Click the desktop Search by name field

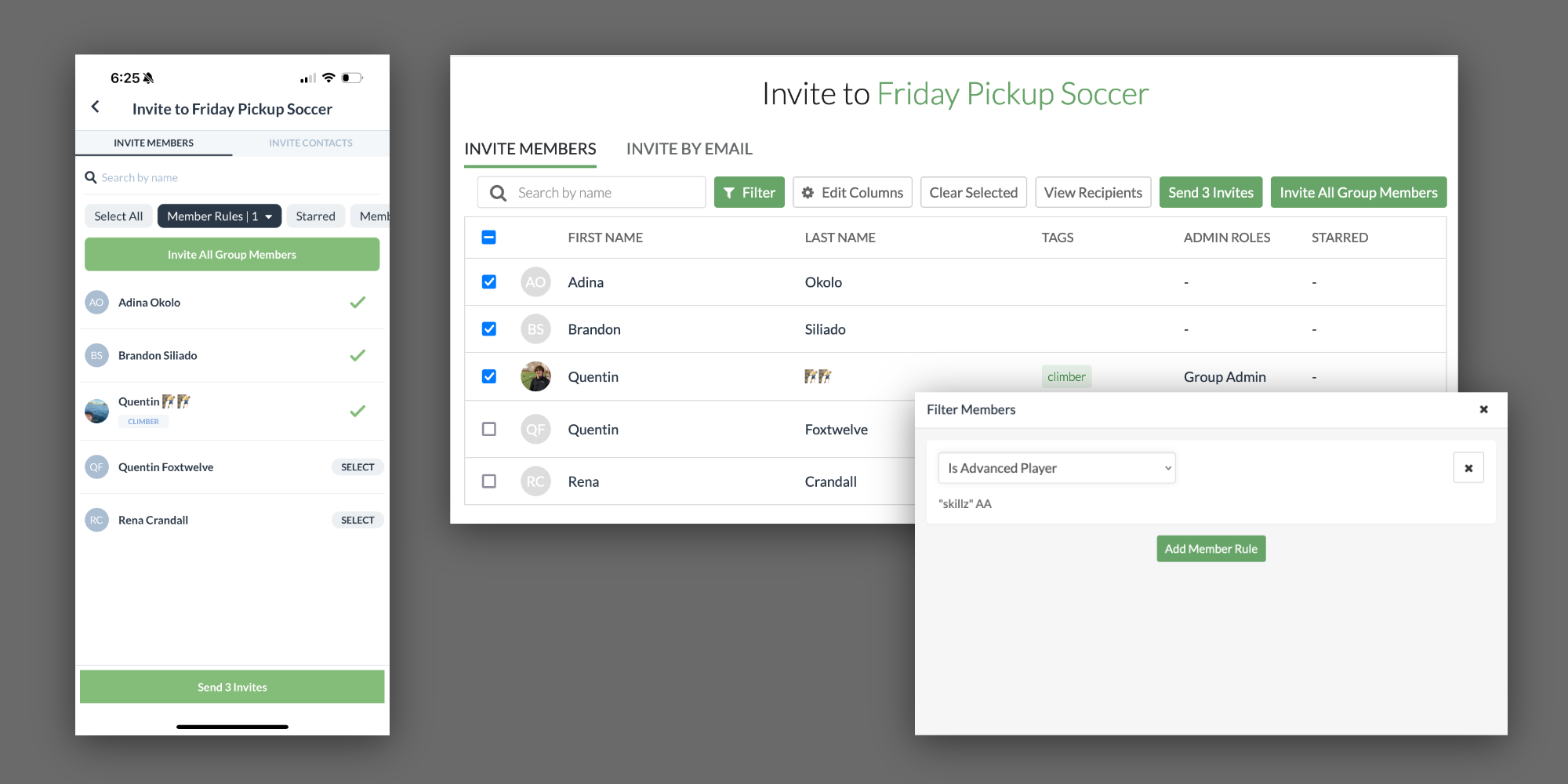tap(608, 193)
